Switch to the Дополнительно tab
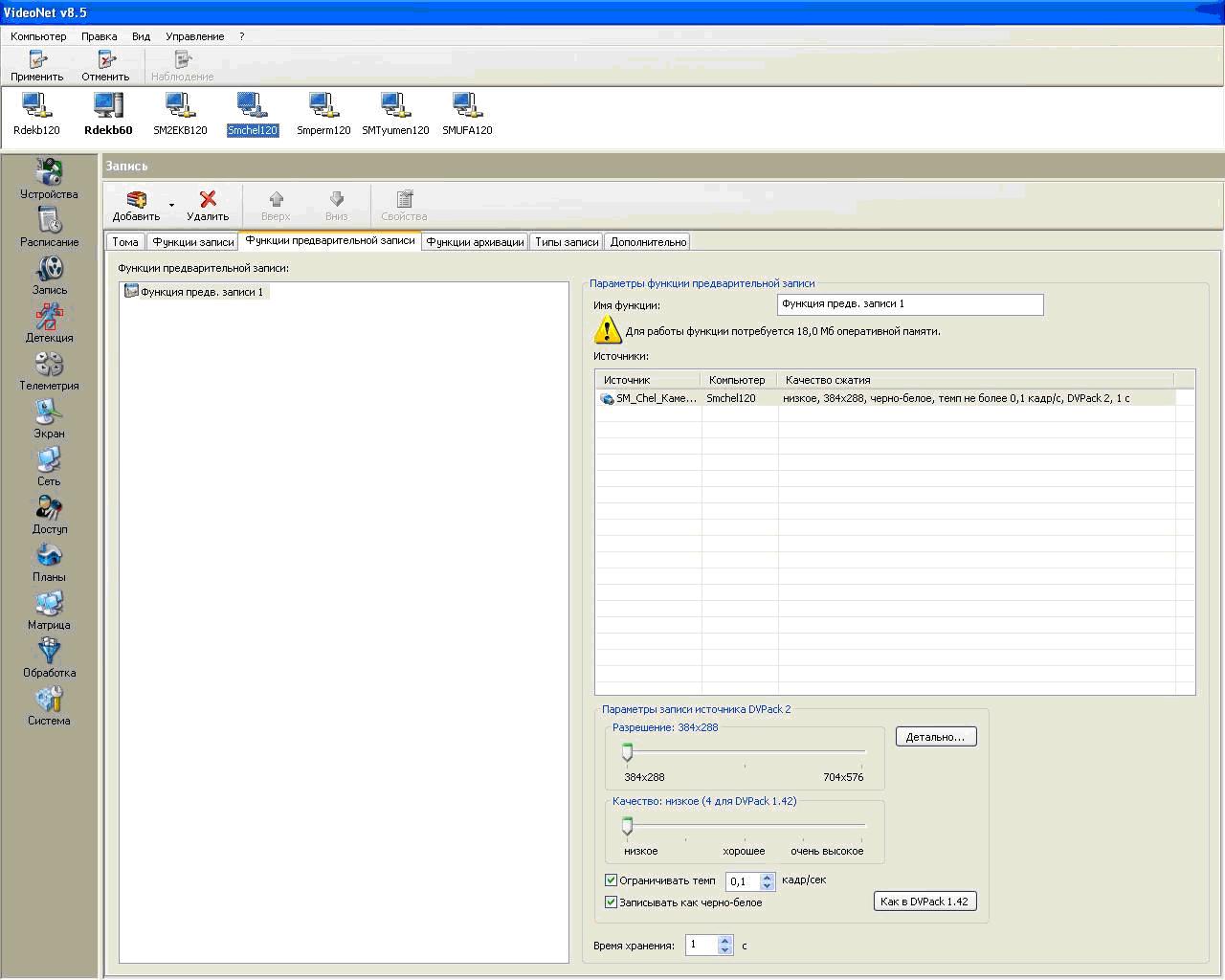Image resolution: width=1225 pixels, height=980 pixels. [648, 242]
